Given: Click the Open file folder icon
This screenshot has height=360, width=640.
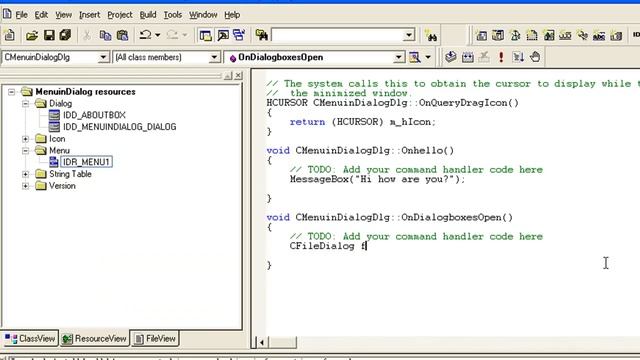Looking at the screenshot, I should coord(32,36).
